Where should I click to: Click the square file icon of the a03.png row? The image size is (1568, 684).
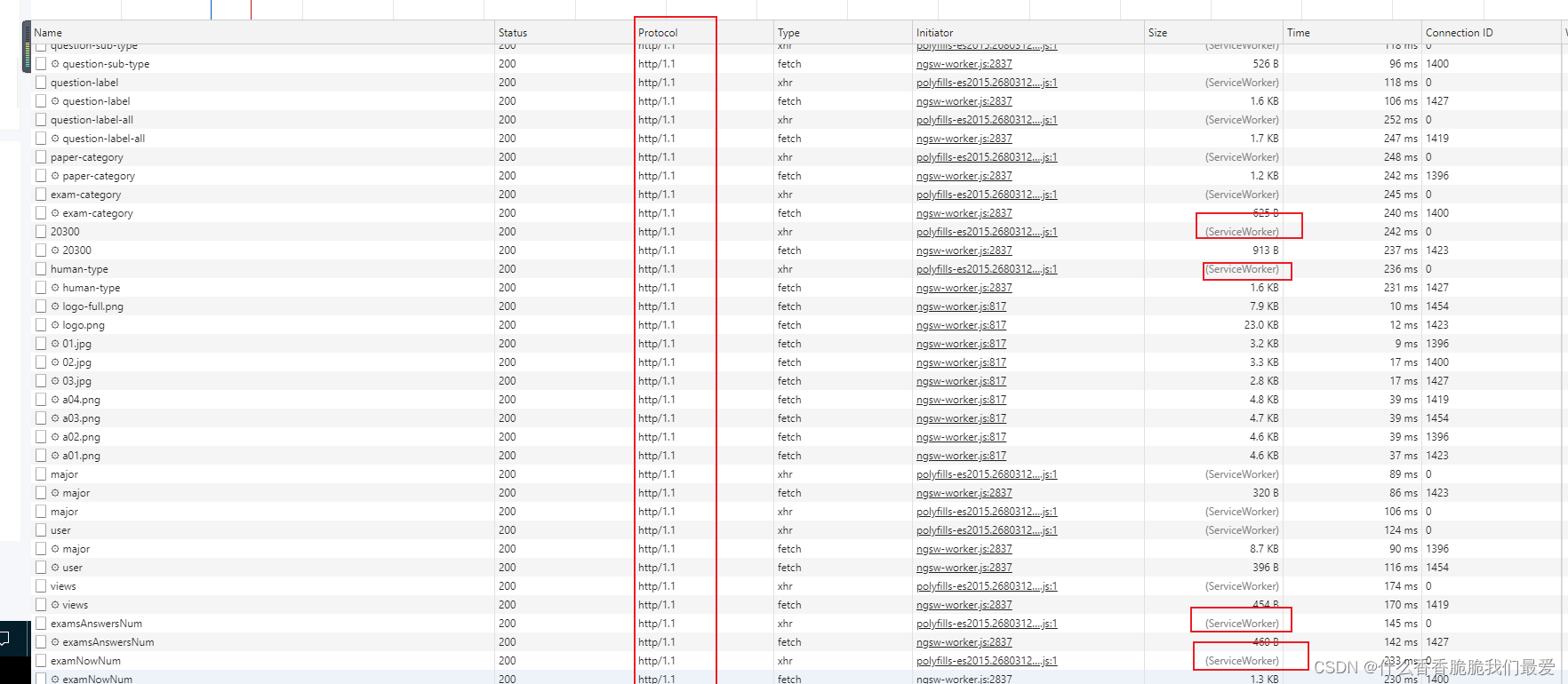click(x=41, y=418)
